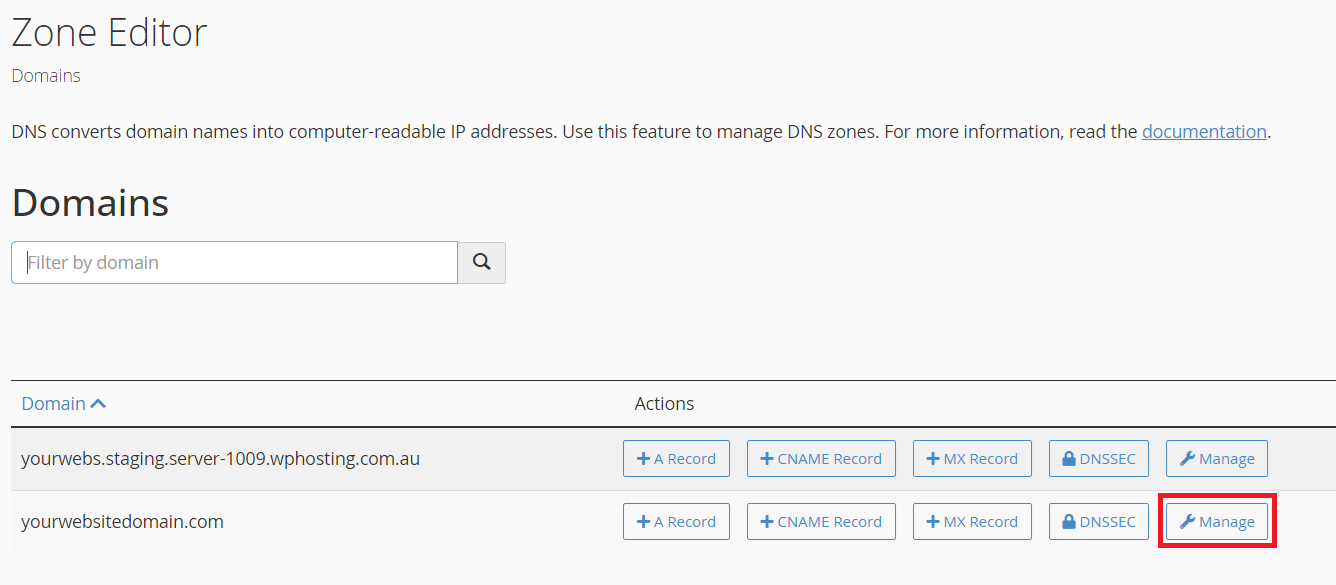This screenshot has height=585, width=1336.
Task: Click the Actions column header
Action: [664, 404]
